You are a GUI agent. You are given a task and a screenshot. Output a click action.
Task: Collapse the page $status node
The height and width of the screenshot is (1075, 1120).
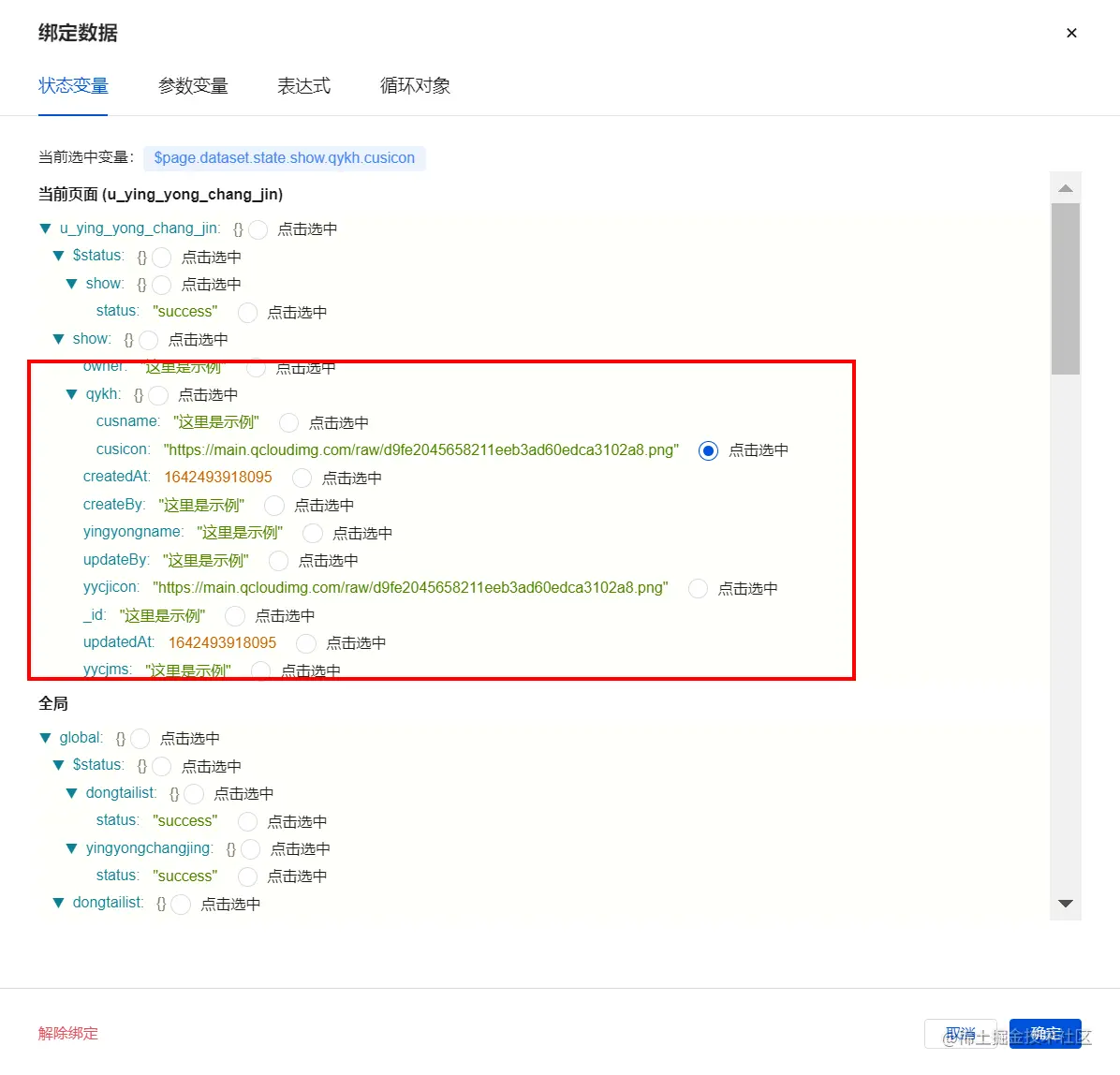[x=59, y=256]
